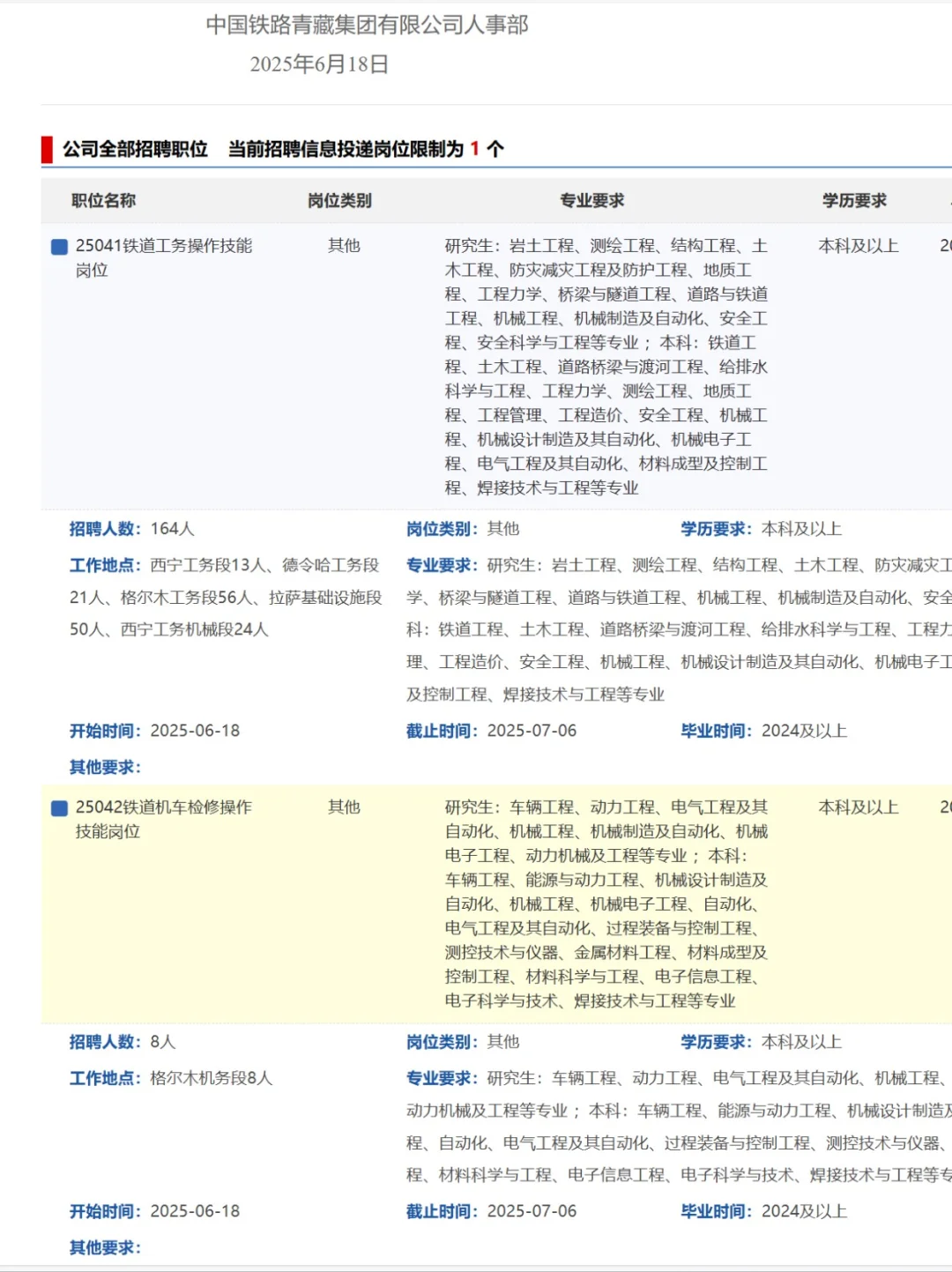Open the 25042铁道机车检修操作技能岗位 position title

pyautogui.click(x=164, y=819)
